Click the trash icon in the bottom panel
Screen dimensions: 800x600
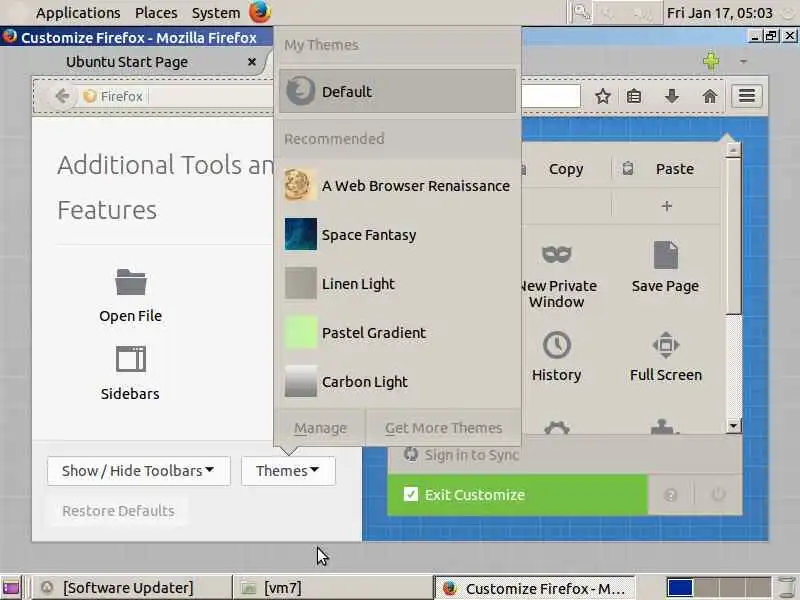pyautogui.click(x=786, y=588)
